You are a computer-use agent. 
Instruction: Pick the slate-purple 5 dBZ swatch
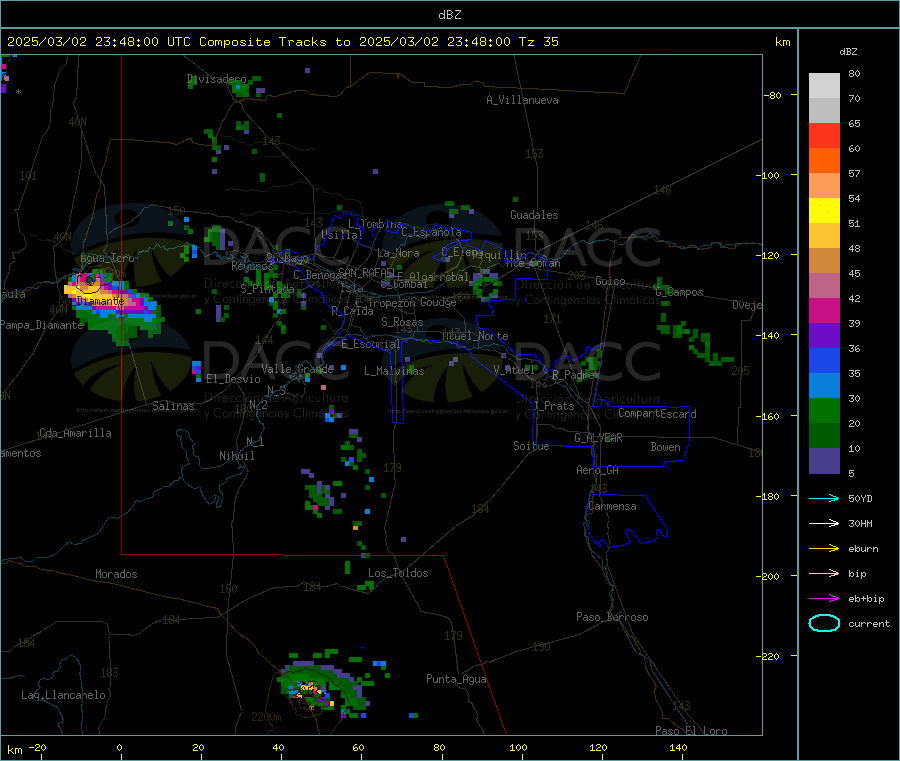click(x=824, y=461)
